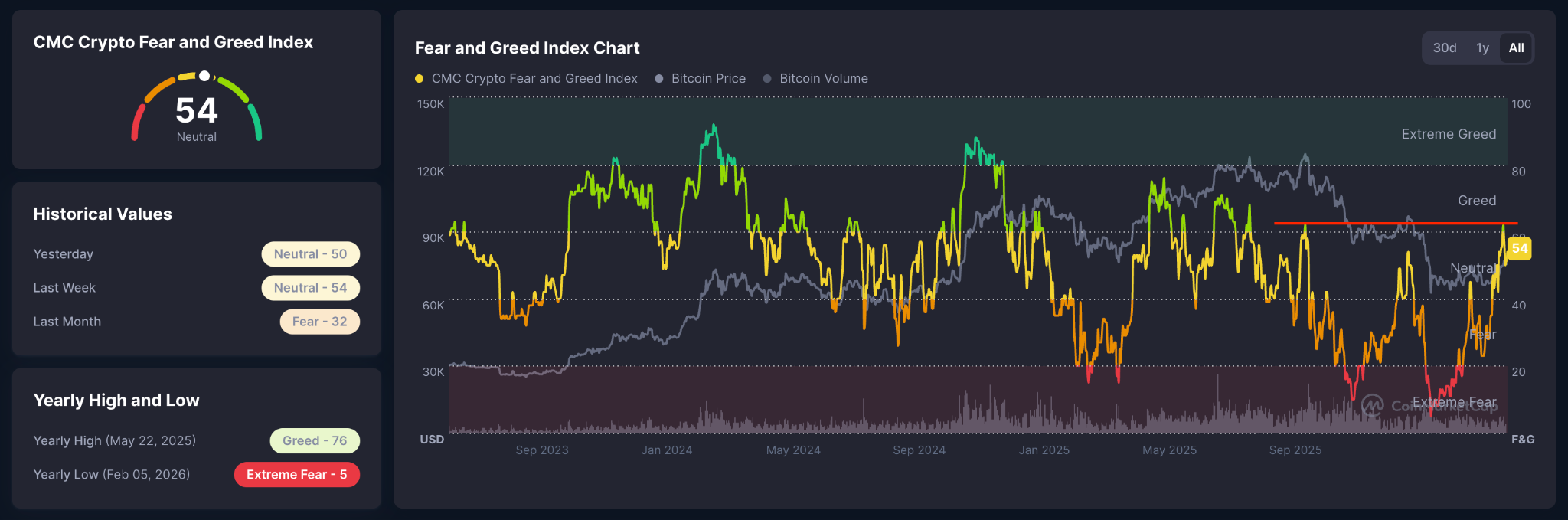1568x520 pixels.
Task: Click the '80' index axis label
Action: tap(1519, 172)
